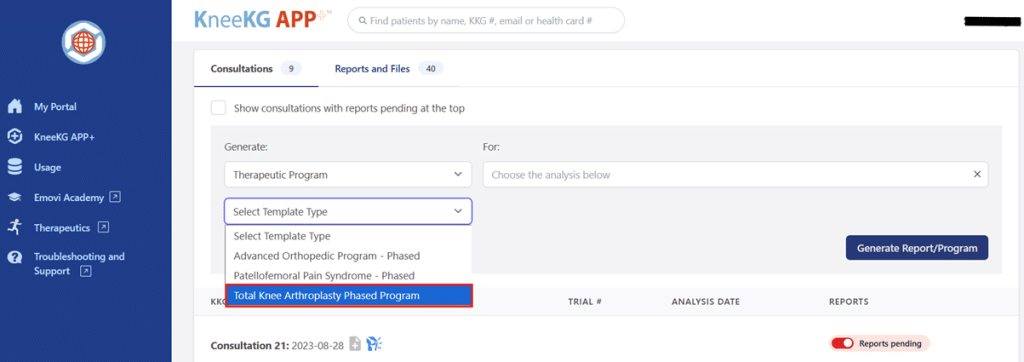Open Therapeutics running figure icon
Screen dimensions: 1024x362
[x=14, y=227]
